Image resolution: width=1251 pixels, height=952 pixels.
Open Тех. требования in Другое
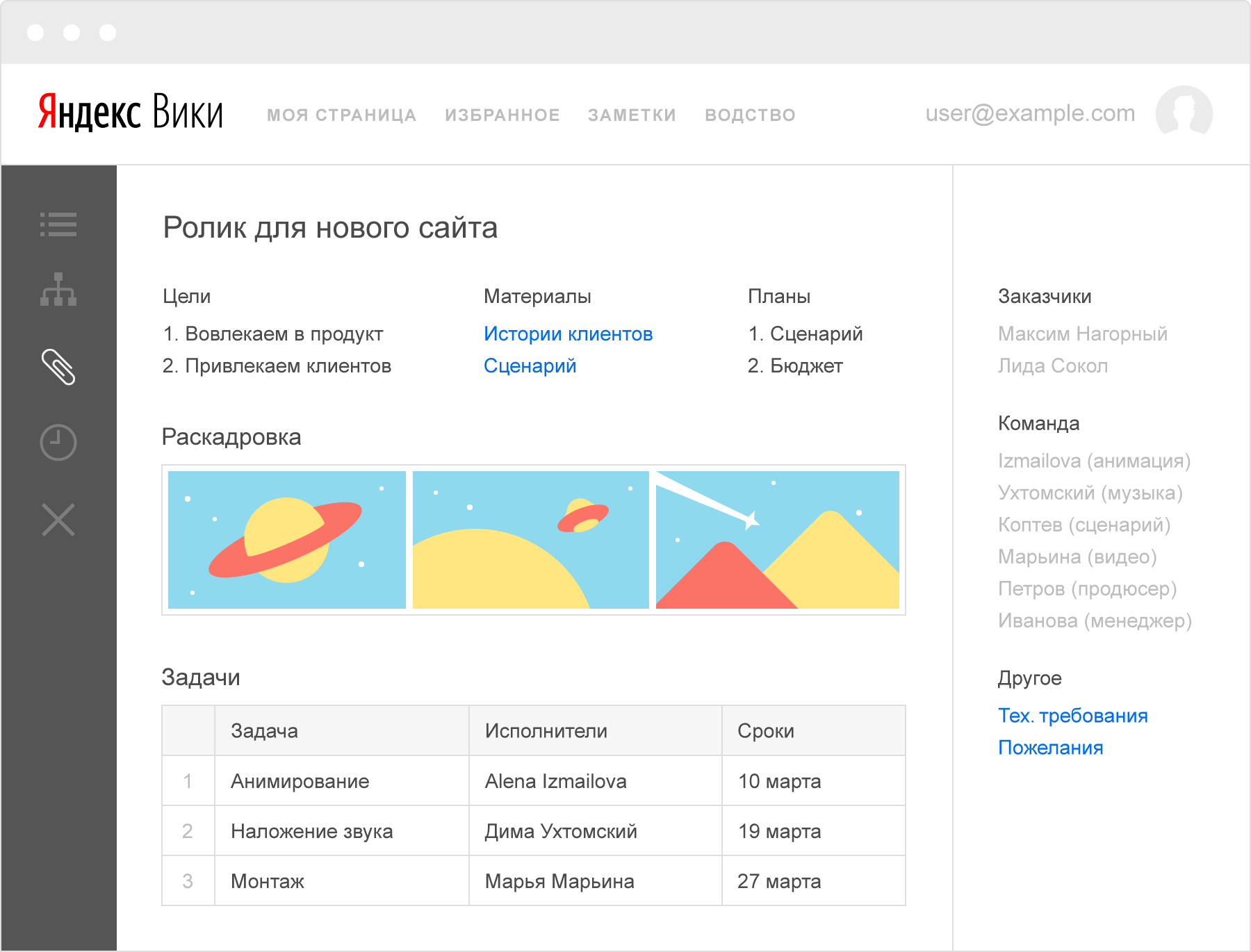pos(1073,716)
